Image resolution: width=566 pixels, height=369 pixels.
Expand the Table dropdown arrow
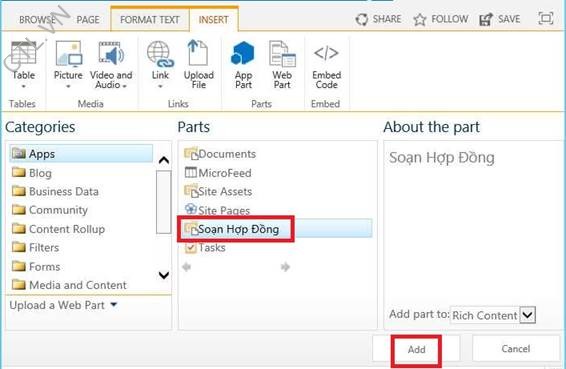click(x=23, y=86)
